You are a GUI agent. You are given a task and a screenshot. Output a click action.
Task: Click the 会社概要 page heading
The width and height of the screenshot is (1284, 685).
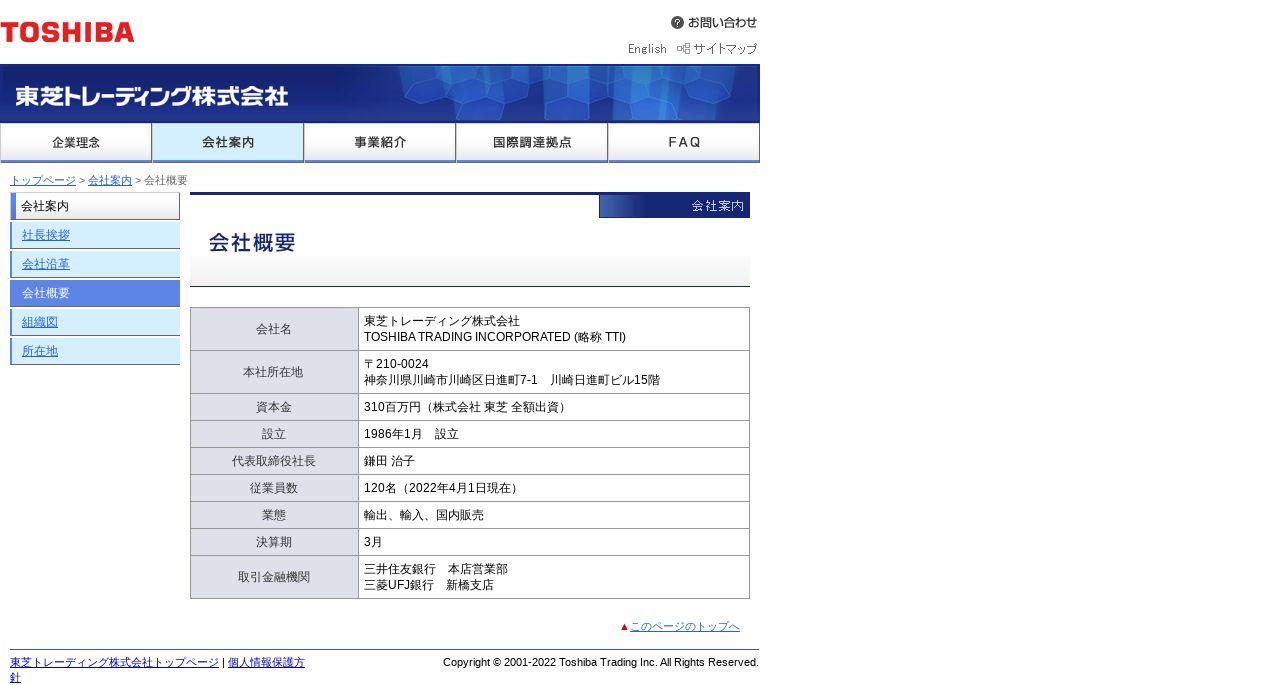(252, 242)
